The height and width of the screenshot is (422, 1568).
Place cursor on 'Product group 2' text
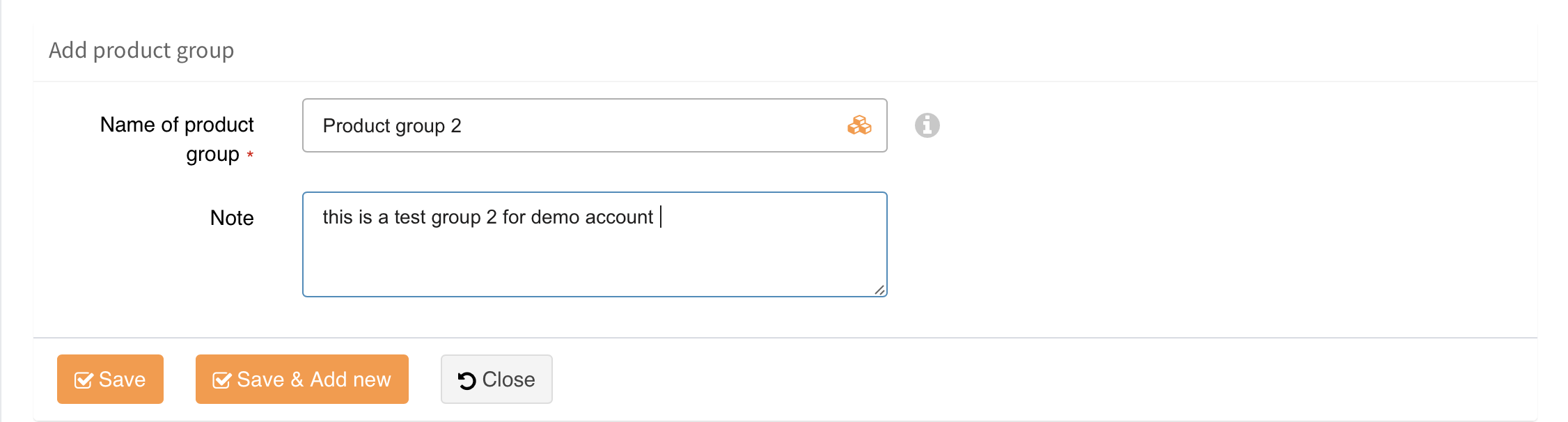coord(391,126)
